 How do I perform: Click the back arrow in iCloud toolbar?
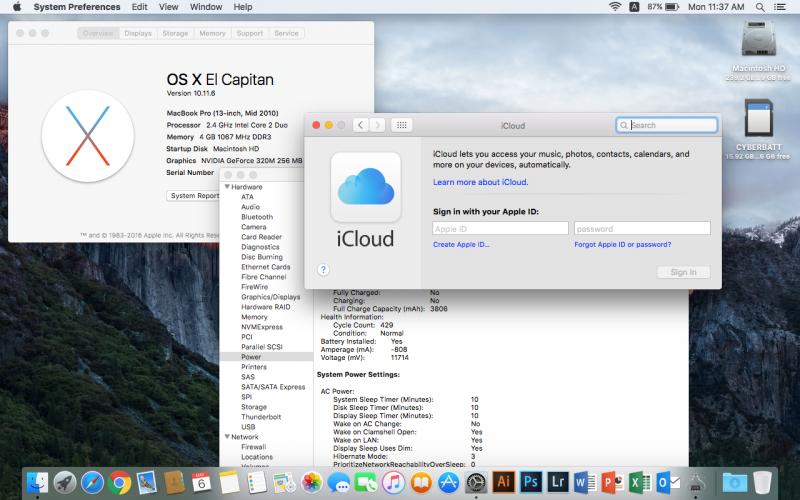(x=359, y=125)
